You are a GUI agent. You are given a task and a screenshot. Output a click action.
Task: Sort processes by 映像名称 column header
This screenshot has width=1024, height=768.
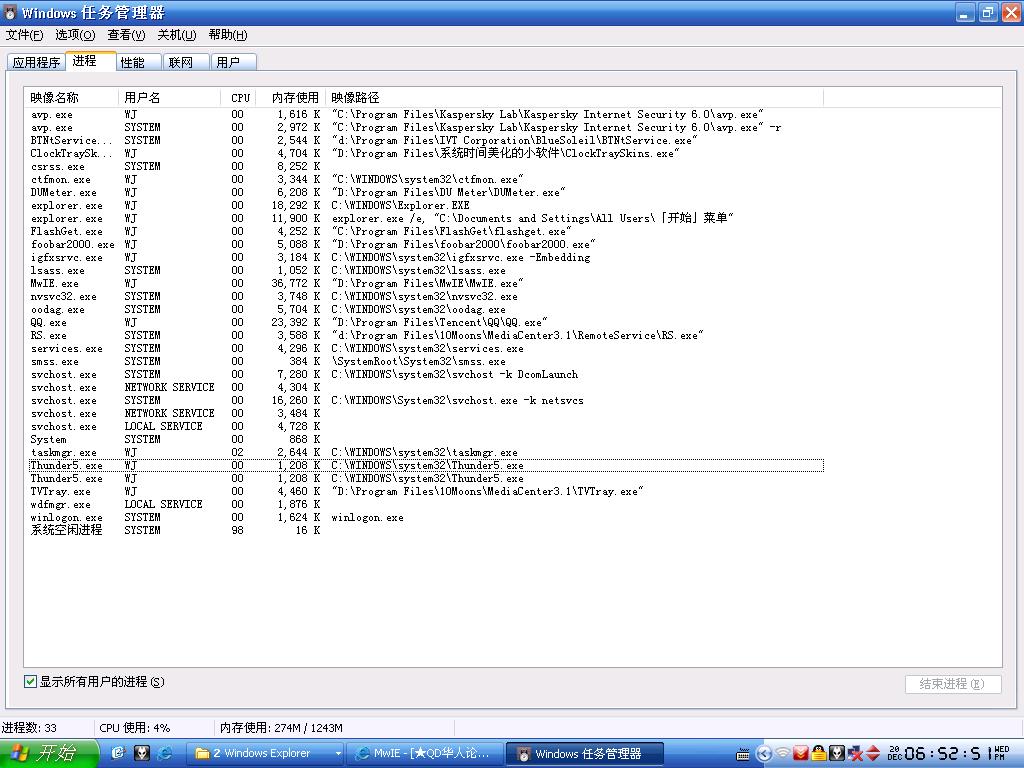(72, 97)
